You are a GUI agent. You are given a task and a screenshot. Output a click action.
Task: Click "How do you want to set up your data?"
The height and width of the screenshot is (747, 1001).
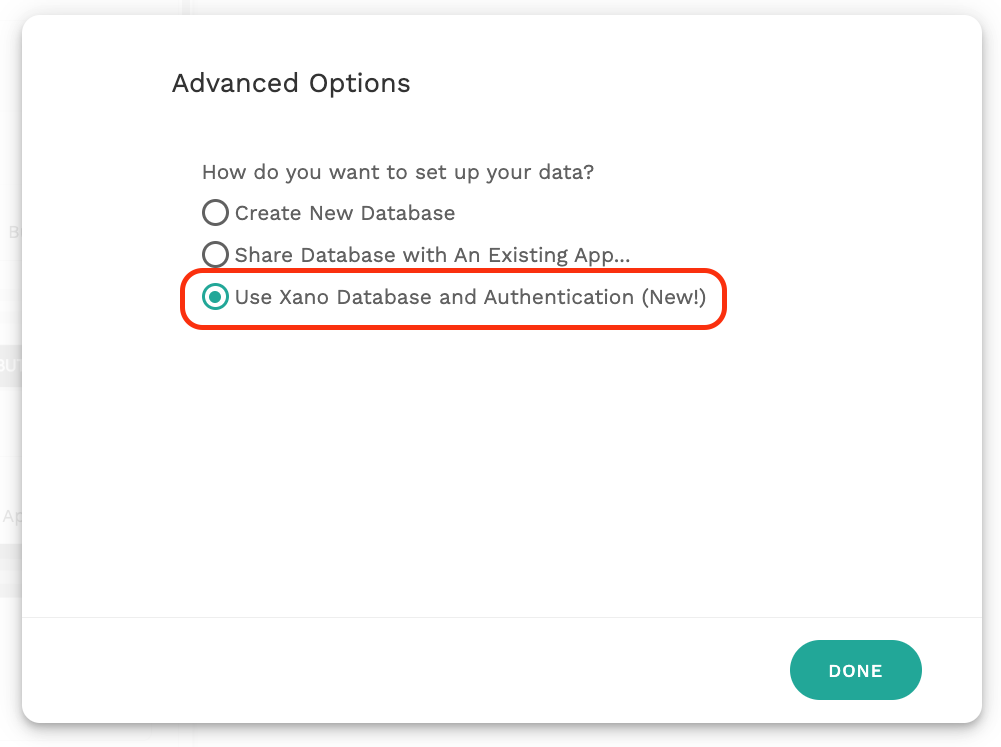[x=398, y=172]
